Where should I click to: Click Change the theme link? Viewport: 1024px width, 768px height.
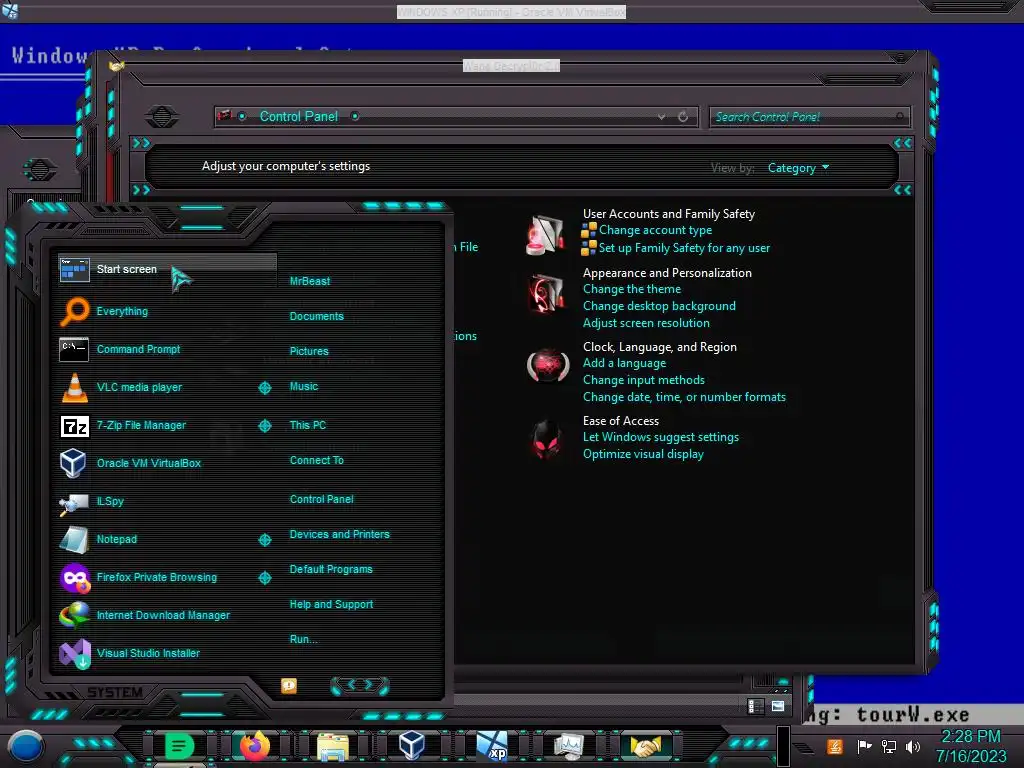click(x=632, y=289)
